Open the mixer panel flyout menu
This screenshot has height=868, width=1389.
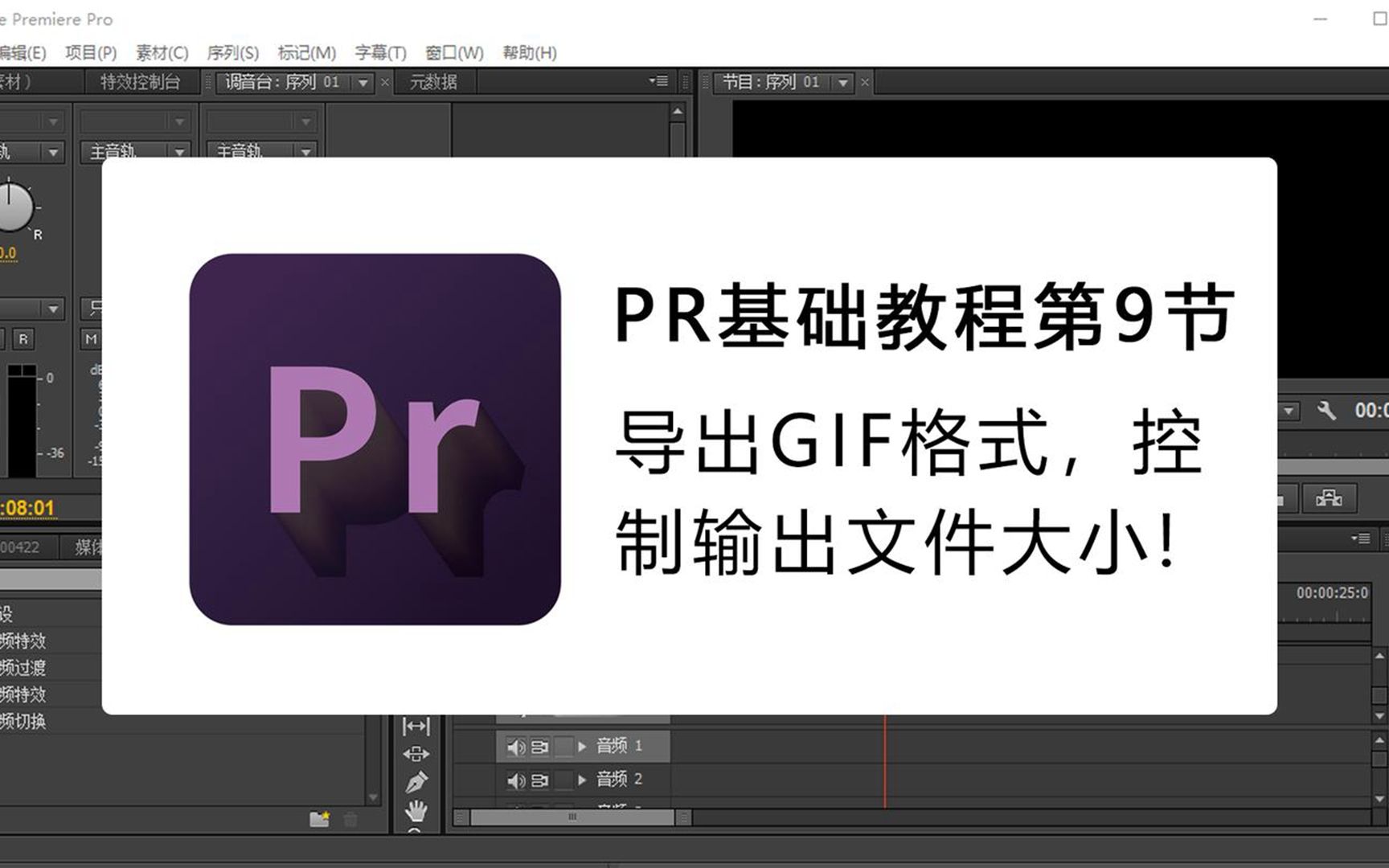[658, 81]
